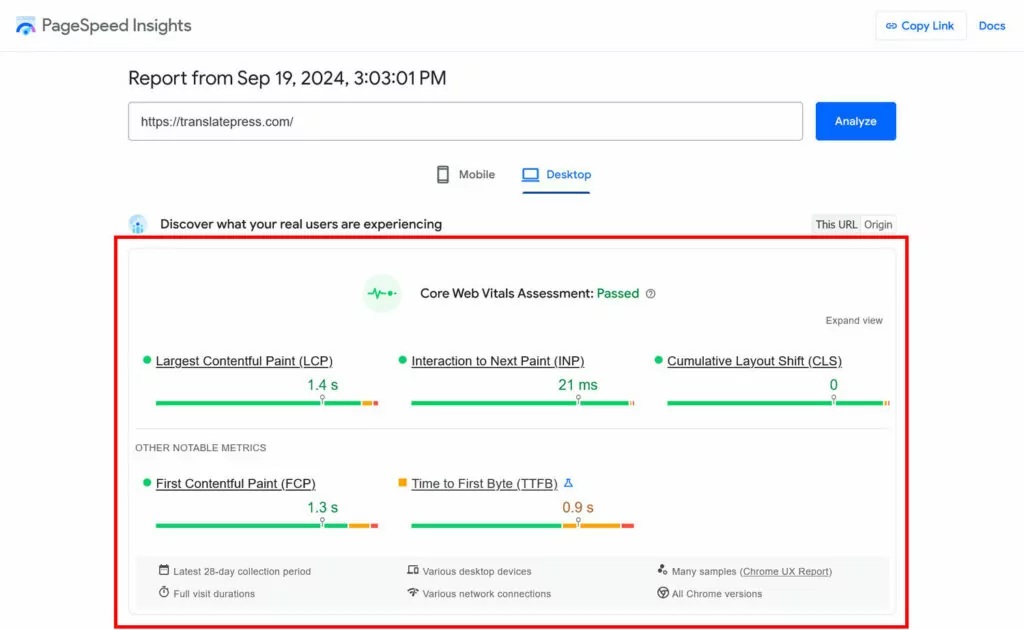1024x630 pixels.
Task: Click the 0.9 s TTFB value
Action: coord(578,507)
